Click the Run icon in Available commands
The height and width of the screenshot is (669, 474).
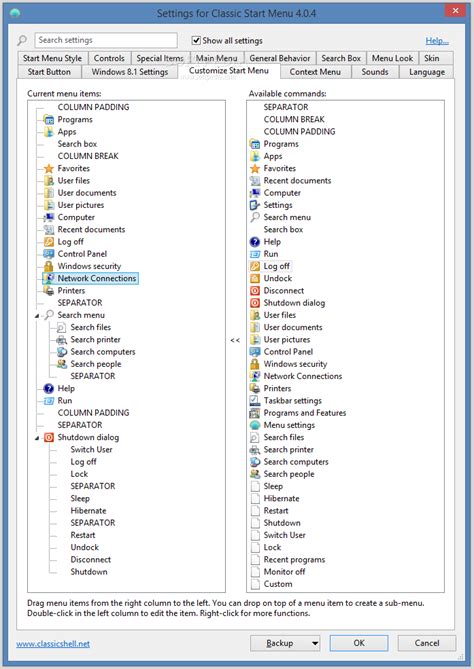click(x=255, y=254)
